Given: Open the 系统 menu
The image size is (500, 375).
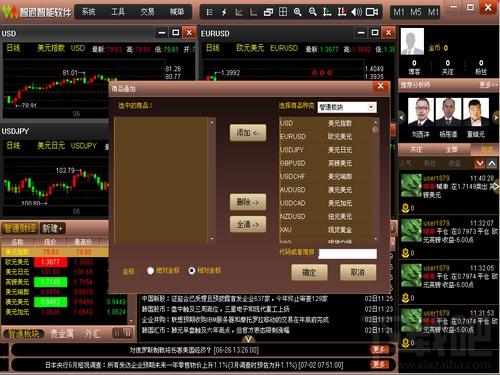Looking at the screenshot, I should click(88, 12).
